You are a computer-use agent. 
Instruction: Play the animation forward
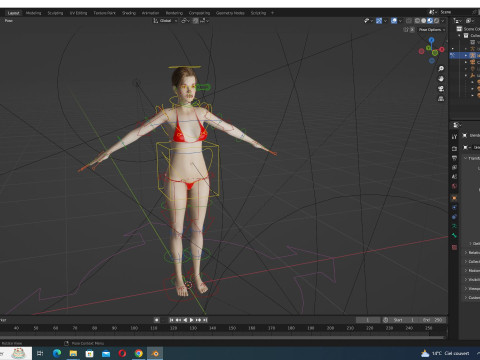(x=192, y=320)
